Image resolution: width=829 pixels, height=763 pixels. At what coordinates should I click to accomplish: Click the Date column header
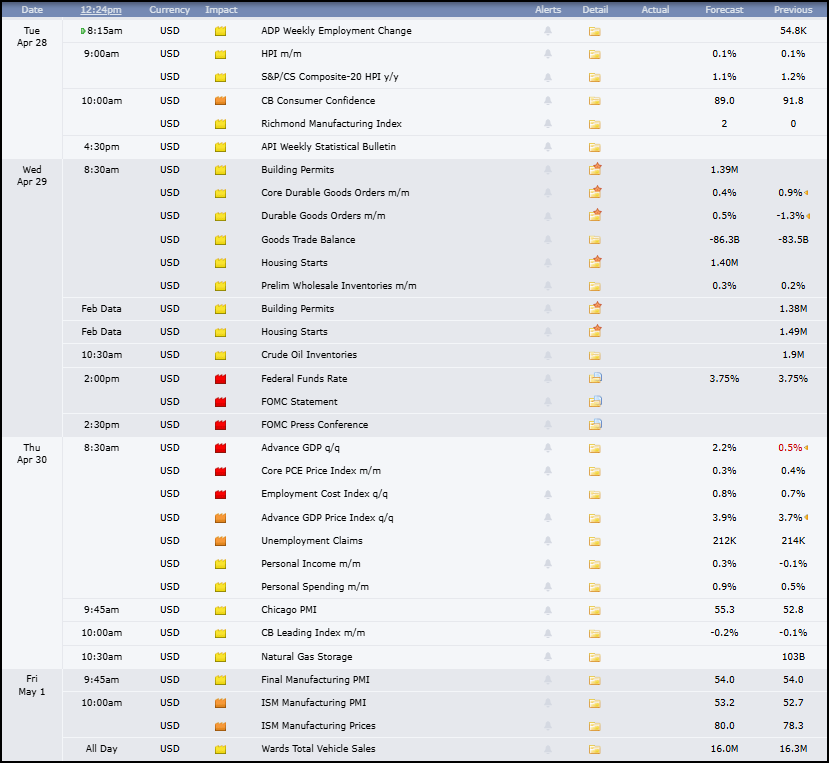click(32, 10)
